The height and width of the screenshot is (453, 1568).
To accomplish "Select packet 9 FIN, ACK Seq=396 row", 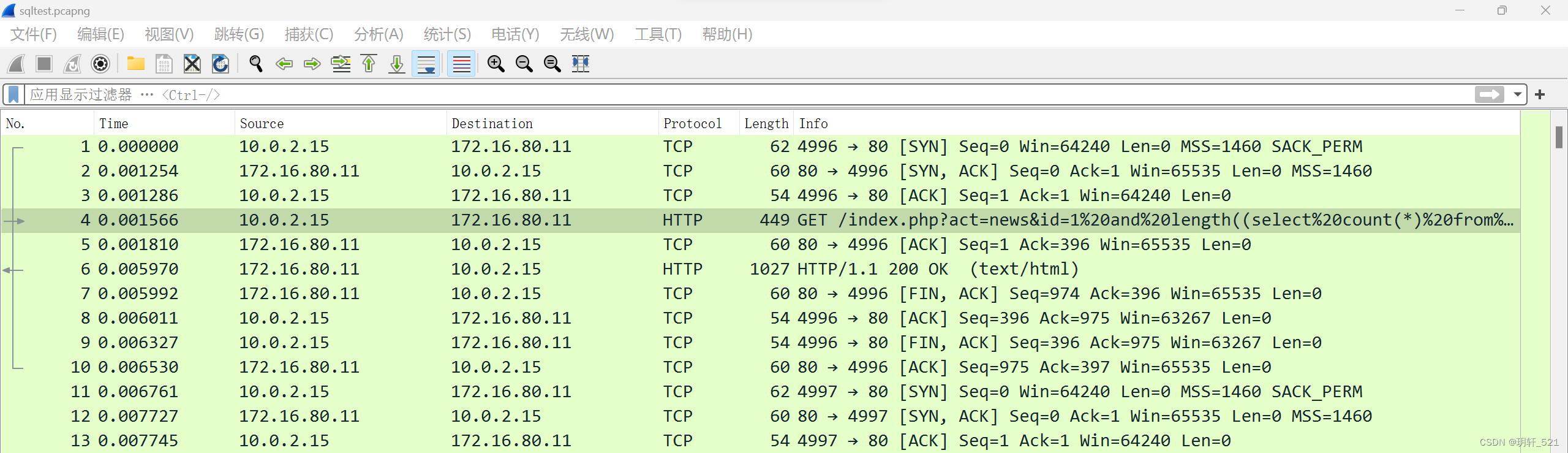I will 760,343.
